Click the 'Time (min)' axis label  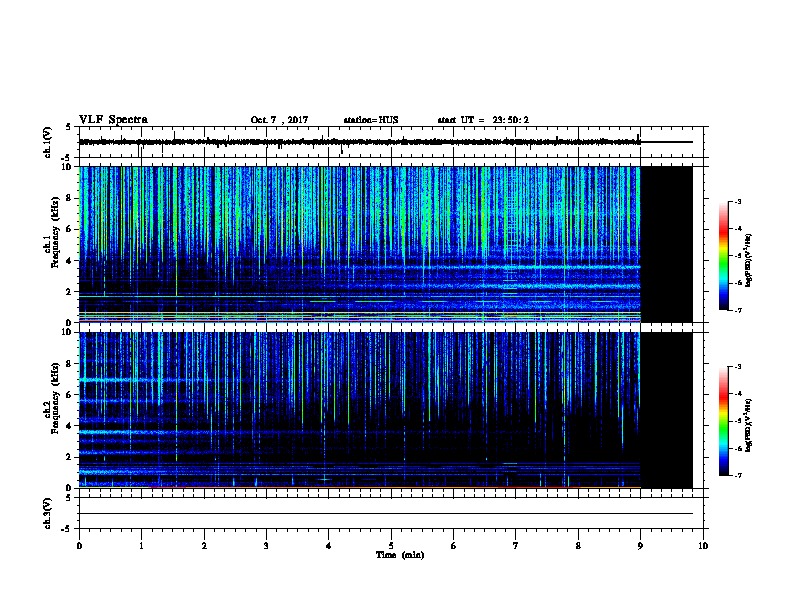(x=400, y=555)
